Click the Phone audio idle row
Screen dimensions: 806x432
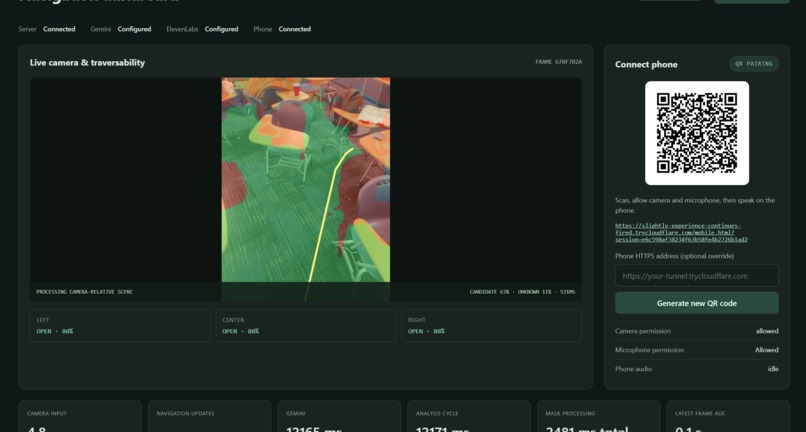697,369
